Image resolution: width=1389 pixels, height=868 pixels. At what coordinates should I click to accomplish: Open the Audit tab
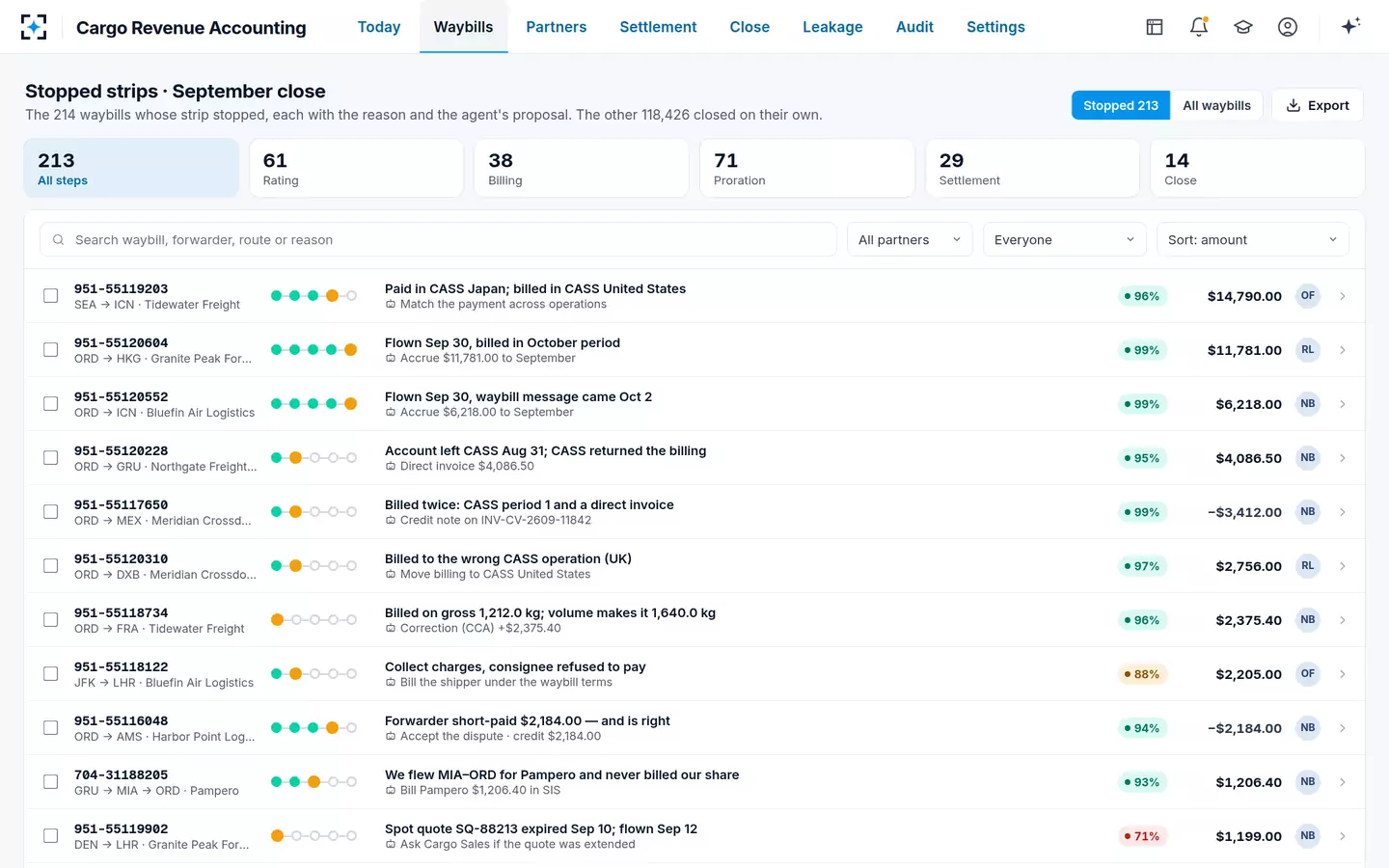click(914, 27)
